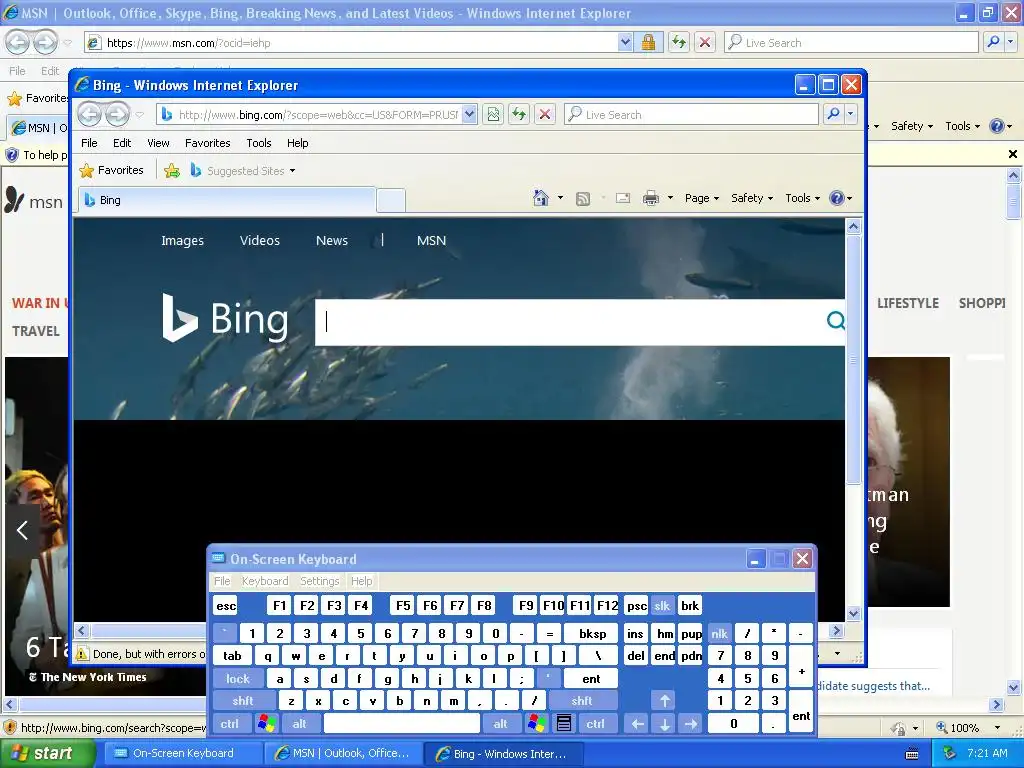Toggle right ctrl key on On-Screen Keyboard
This screenshot has width=1024, height=768.
pyautogui.click(x=595, y=724)
